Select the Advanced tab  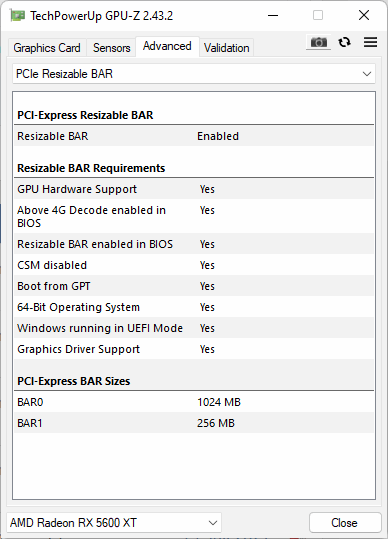point(167,46)
